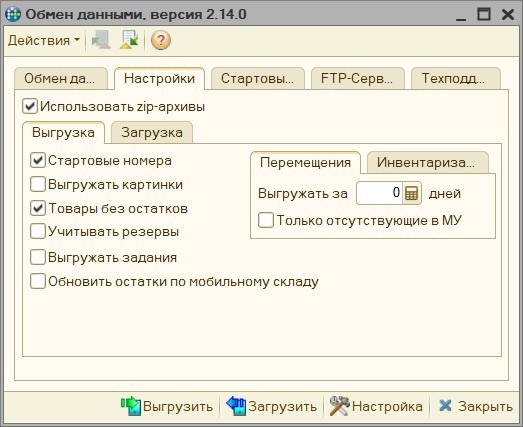Open Настройка with hammer icon
Screen dimensions: 523x427
click(376, 406)
